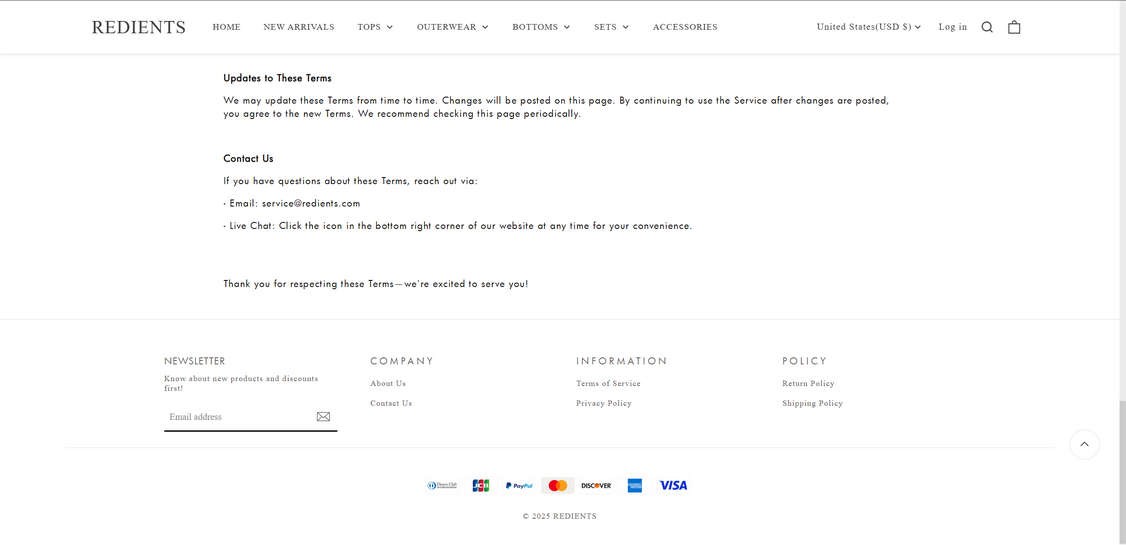Click the INFORMATION footer heading
The height and width of the screenshot is (545, 1126).
(x=622, y=361)
